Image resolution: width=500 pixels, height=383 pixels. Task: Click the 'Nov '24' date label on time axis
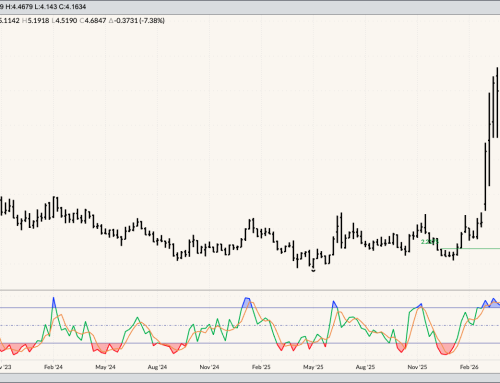tap(209, 367)
